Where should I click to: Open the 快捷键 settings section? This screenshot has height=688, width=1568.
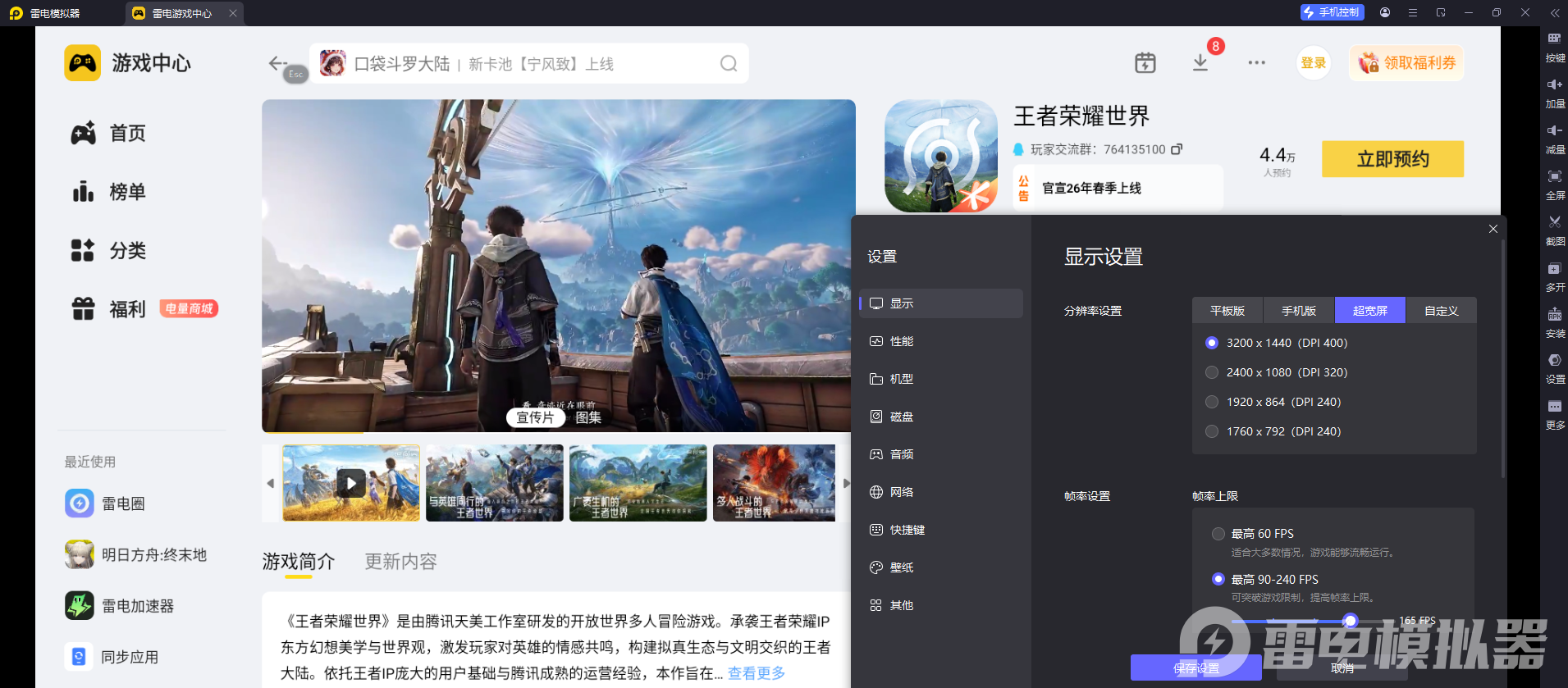pos(941,530)
